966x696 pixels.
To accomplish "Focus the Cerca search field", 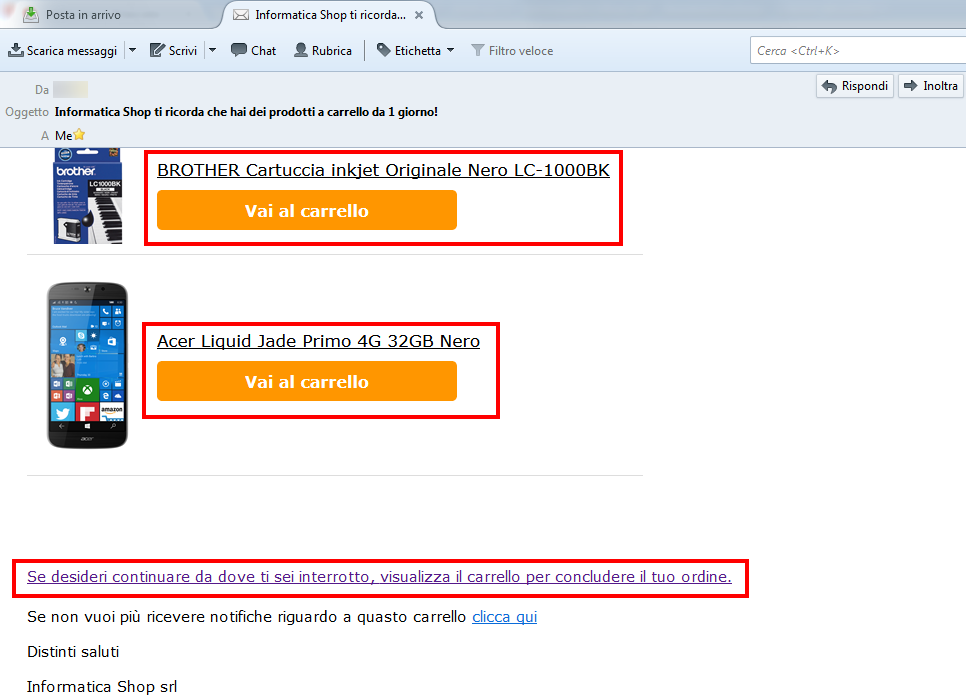I will coord(858,51).
